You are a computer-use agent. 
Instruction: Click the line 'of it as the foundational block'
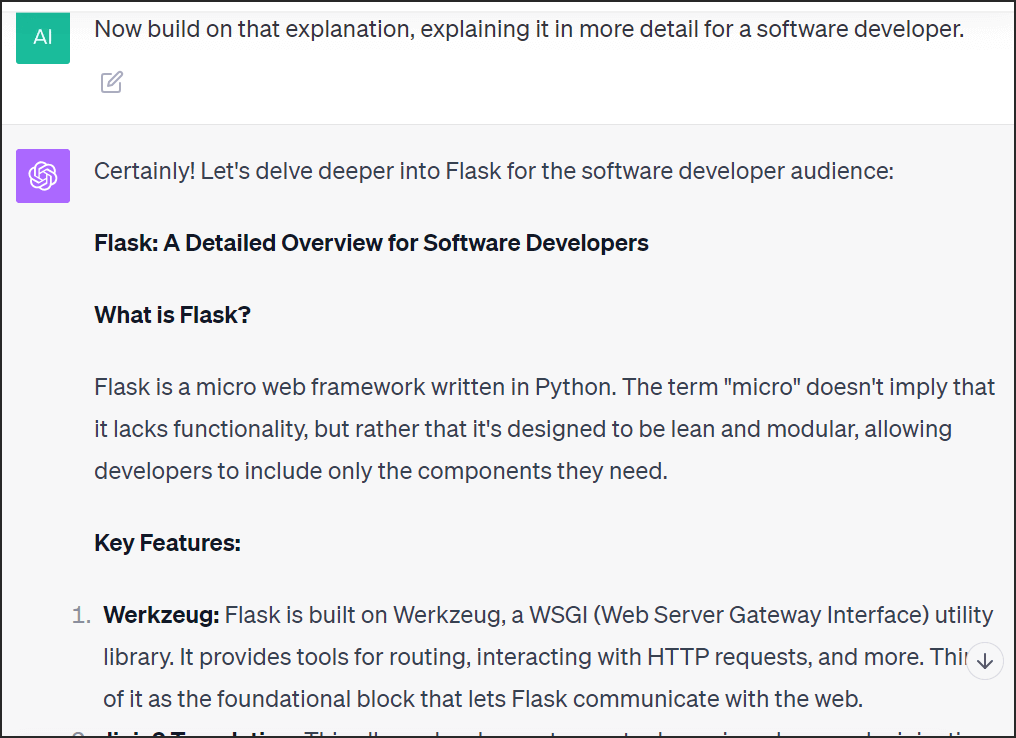(483, 699)
